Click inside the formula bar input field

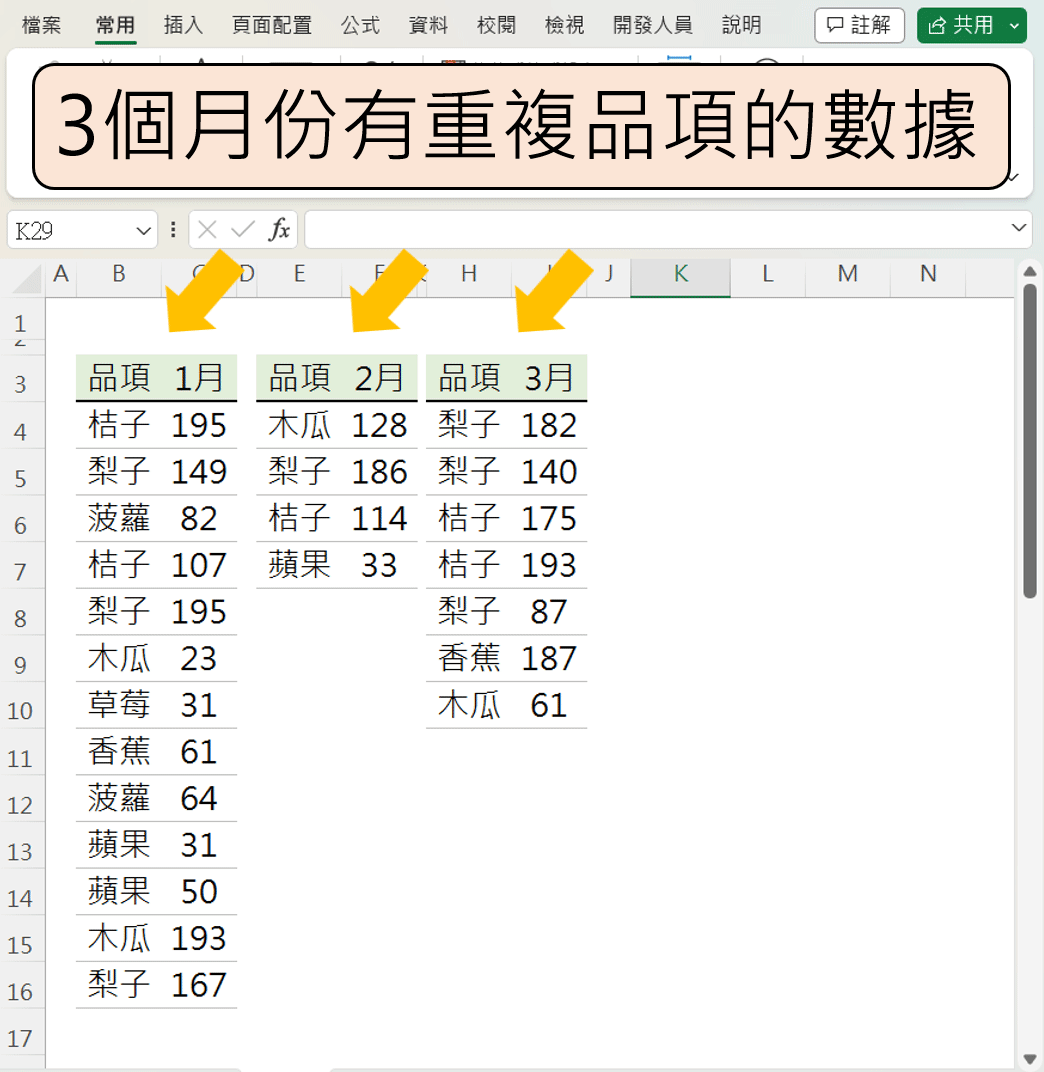[x=656, y=230]
